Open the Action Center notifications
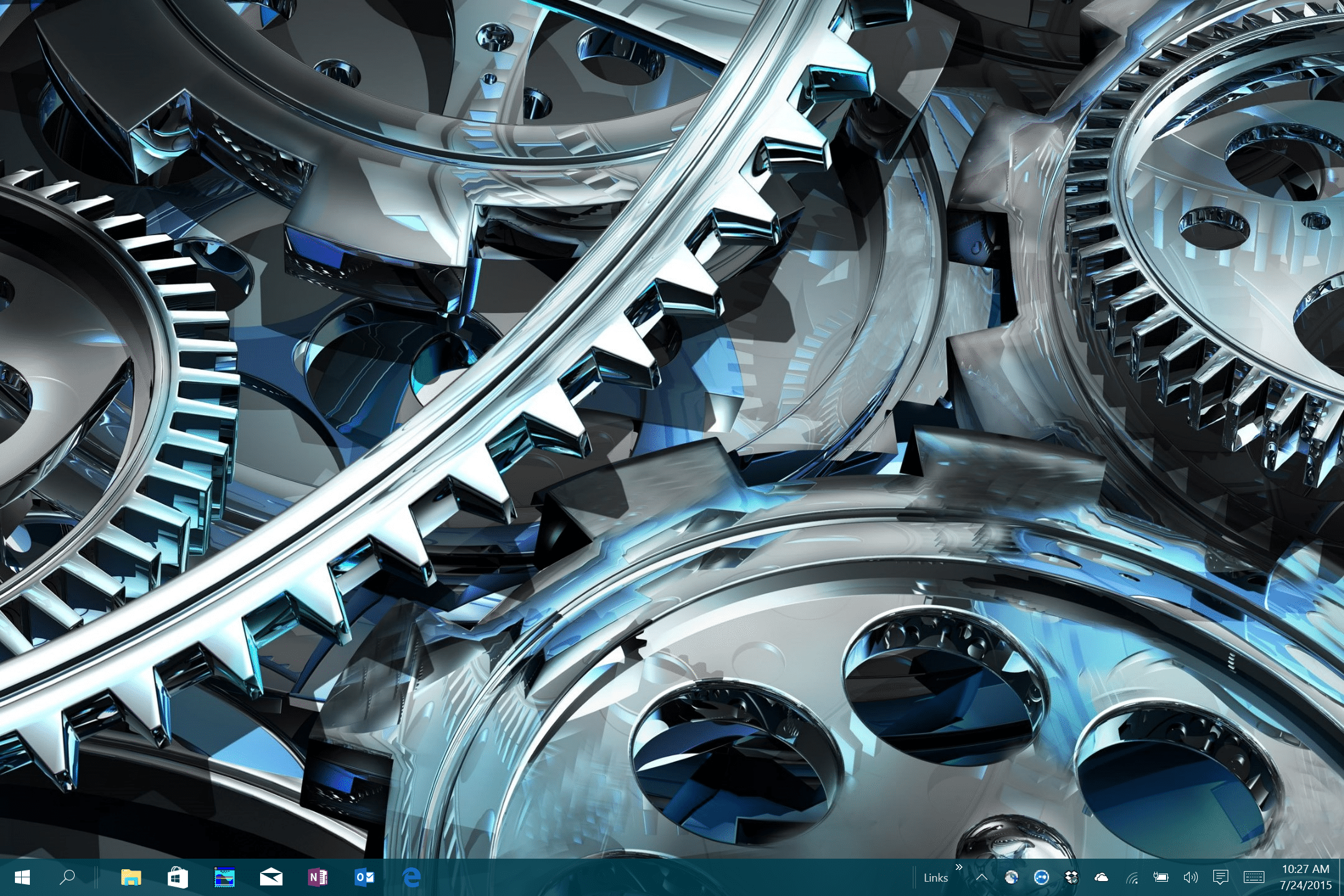The height and width of the screenshot is (896, 1344). 1221,877
